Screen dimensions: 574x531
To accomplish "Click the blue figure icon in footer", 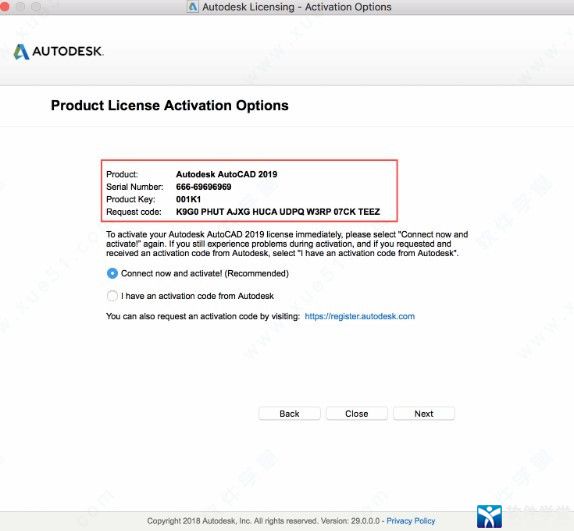I will point(489,516).
